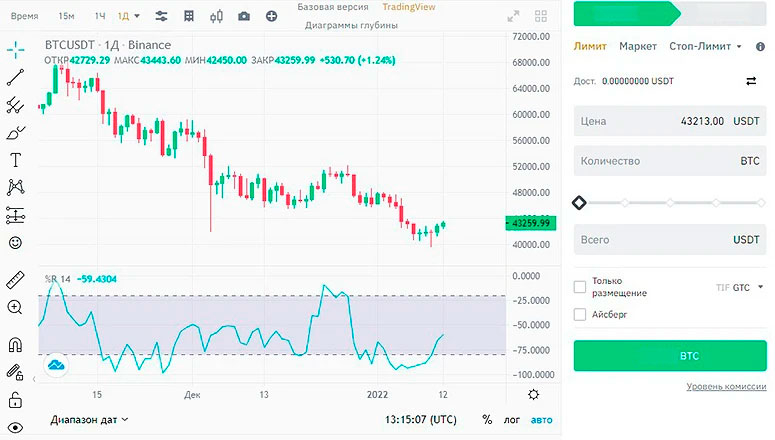
Task: Enable the 'Только размещение' checkbox
Action: 580,288
